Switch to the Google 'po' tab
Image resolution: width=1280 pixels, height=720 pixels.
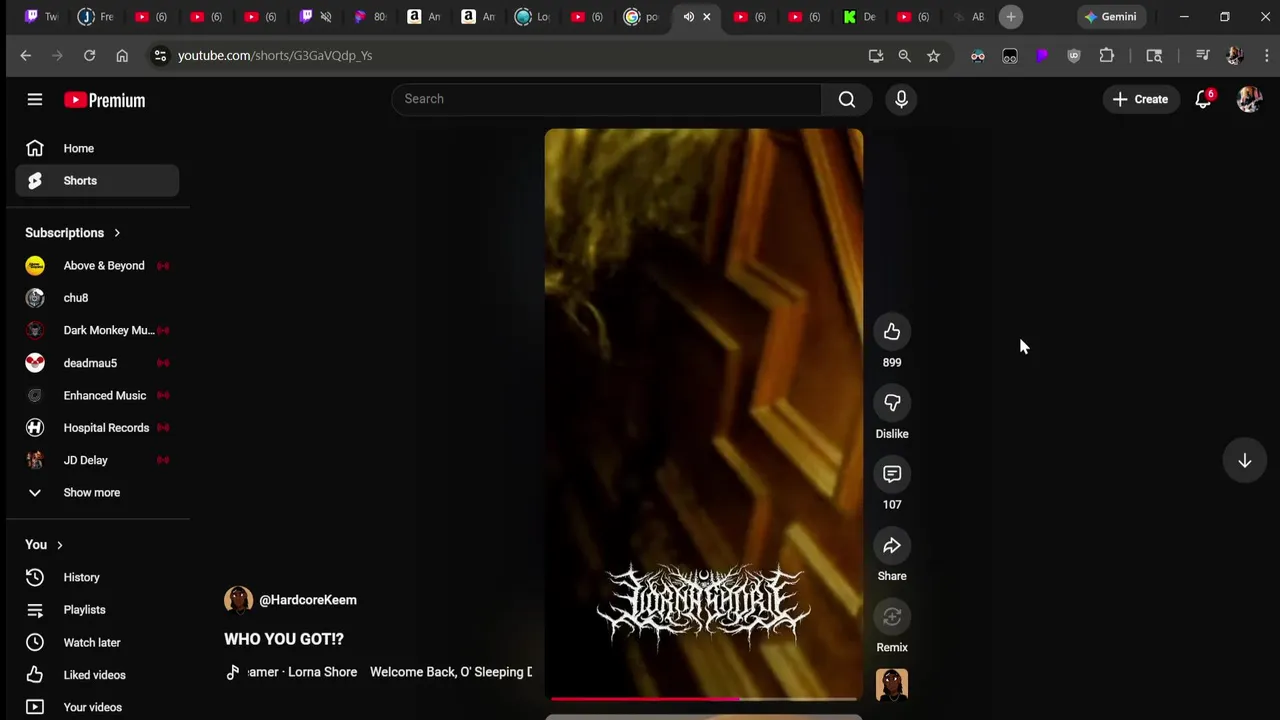pos(640,17)
